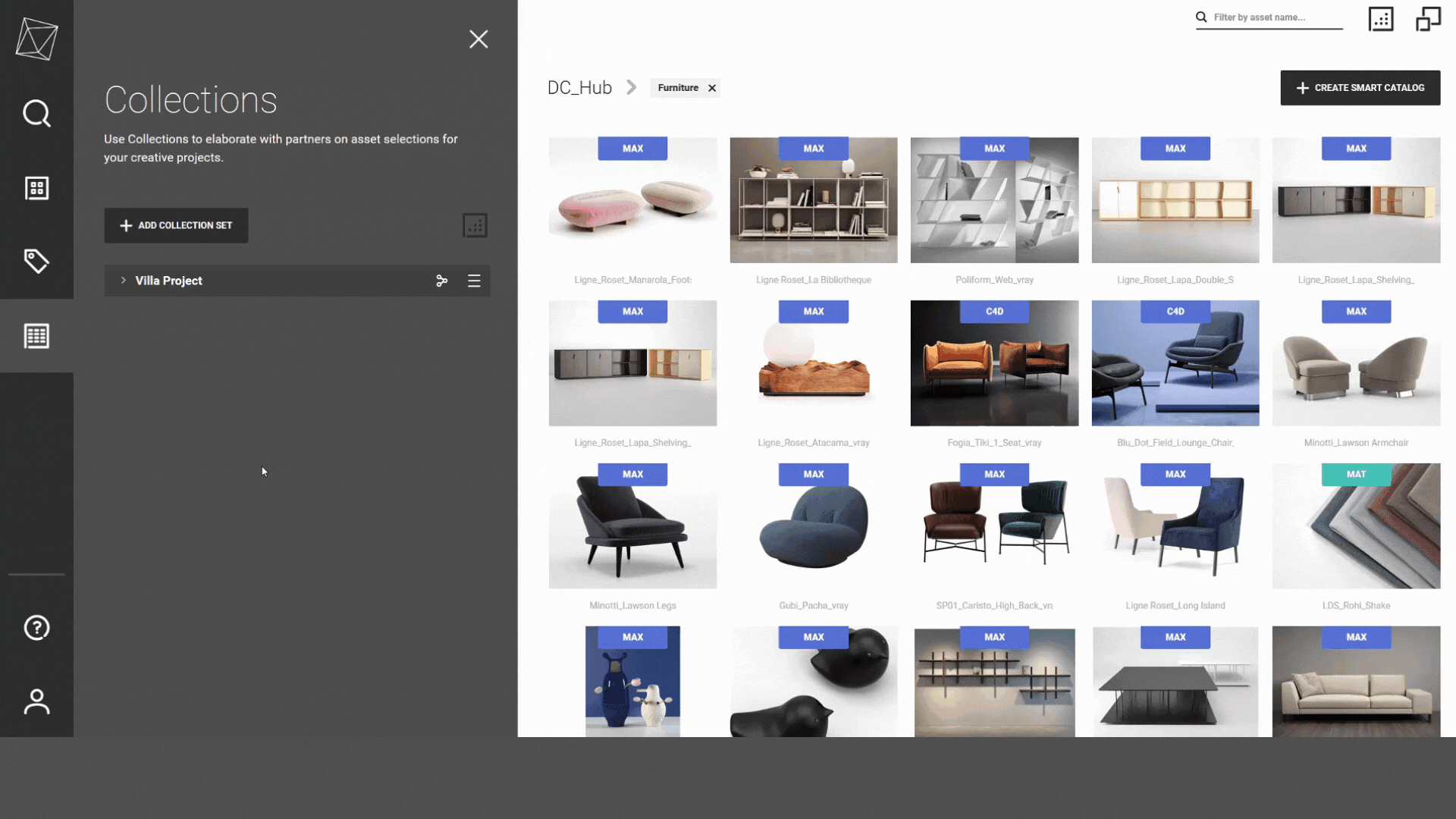
Task: Click the overlapping windows icon at top right
Action: 1428,19
